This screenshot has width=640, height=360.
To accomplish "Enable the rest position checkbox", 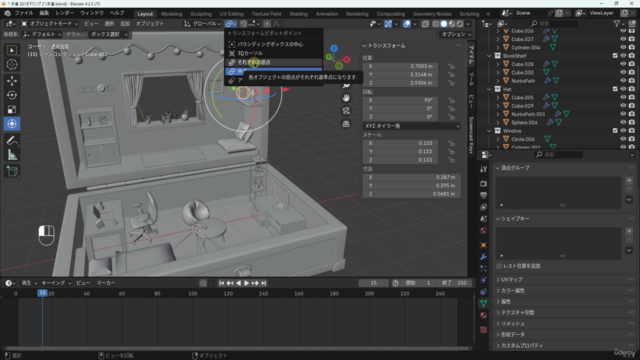I will 498,266.
